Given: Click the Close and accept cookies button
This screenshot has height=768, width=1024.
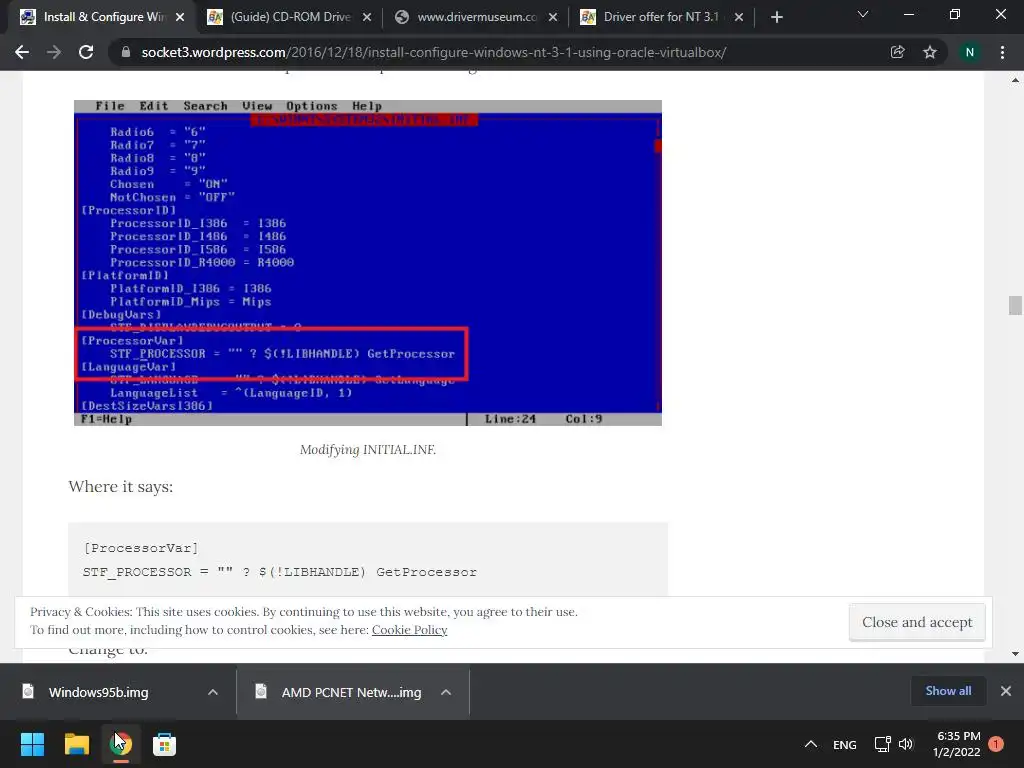Looking at the screenshot, I should pos(917,622).
